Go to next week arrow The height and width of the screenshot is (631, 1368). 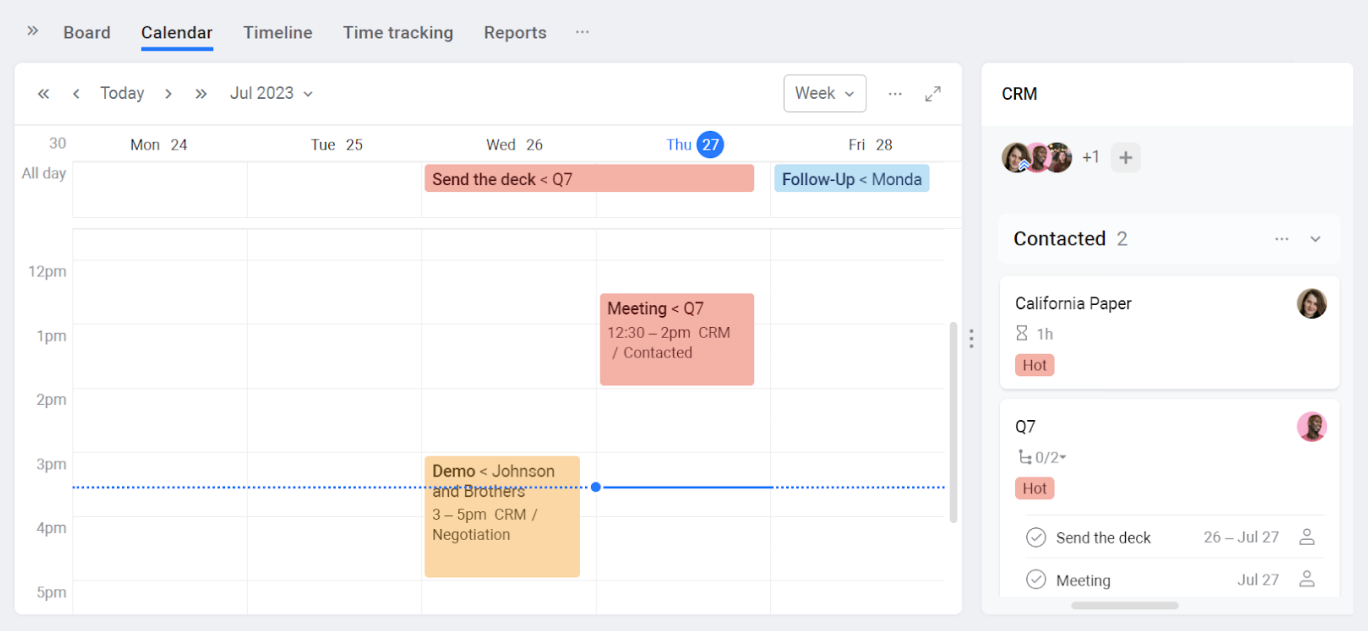pyautogui.click(x=168, y=94)
